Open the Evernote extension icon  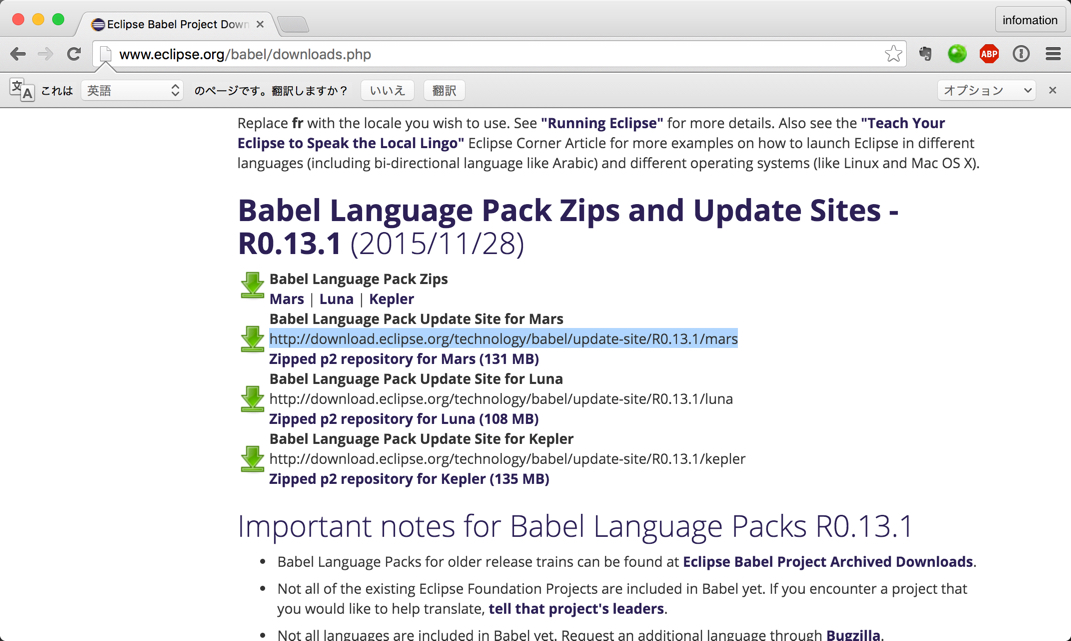pyautogui.click(x=926, y=54)
